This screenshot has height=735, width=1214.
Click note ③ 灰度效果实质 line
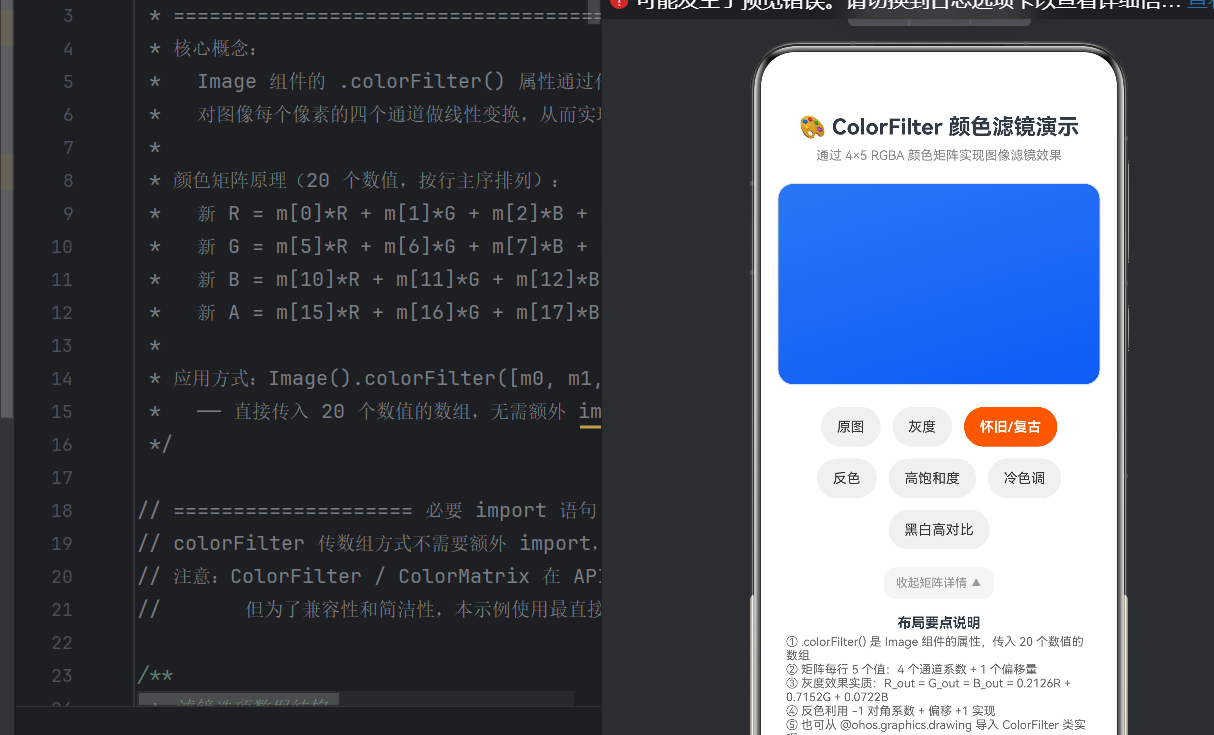(929, 689)
